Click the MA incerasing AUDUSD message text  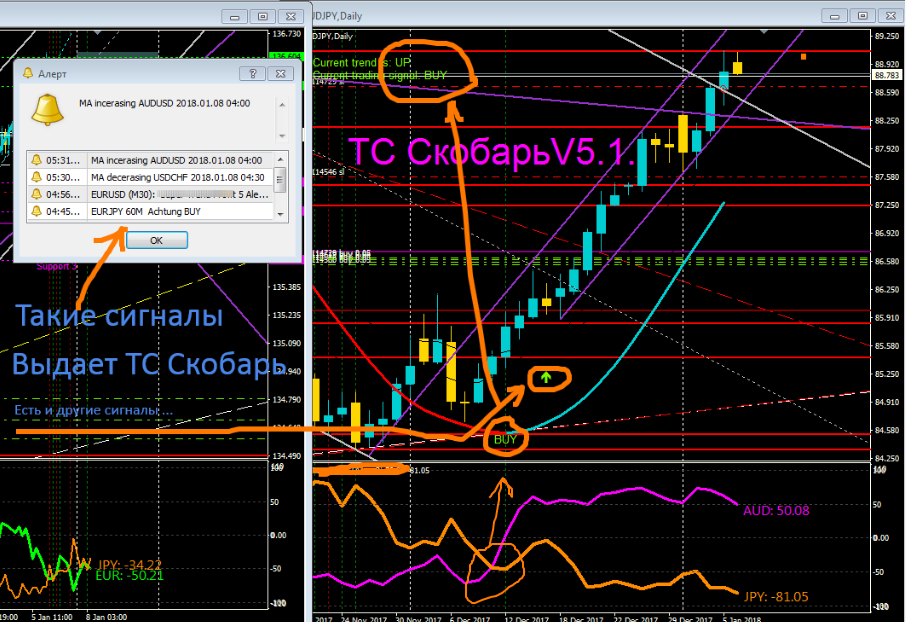coord(165,103)
